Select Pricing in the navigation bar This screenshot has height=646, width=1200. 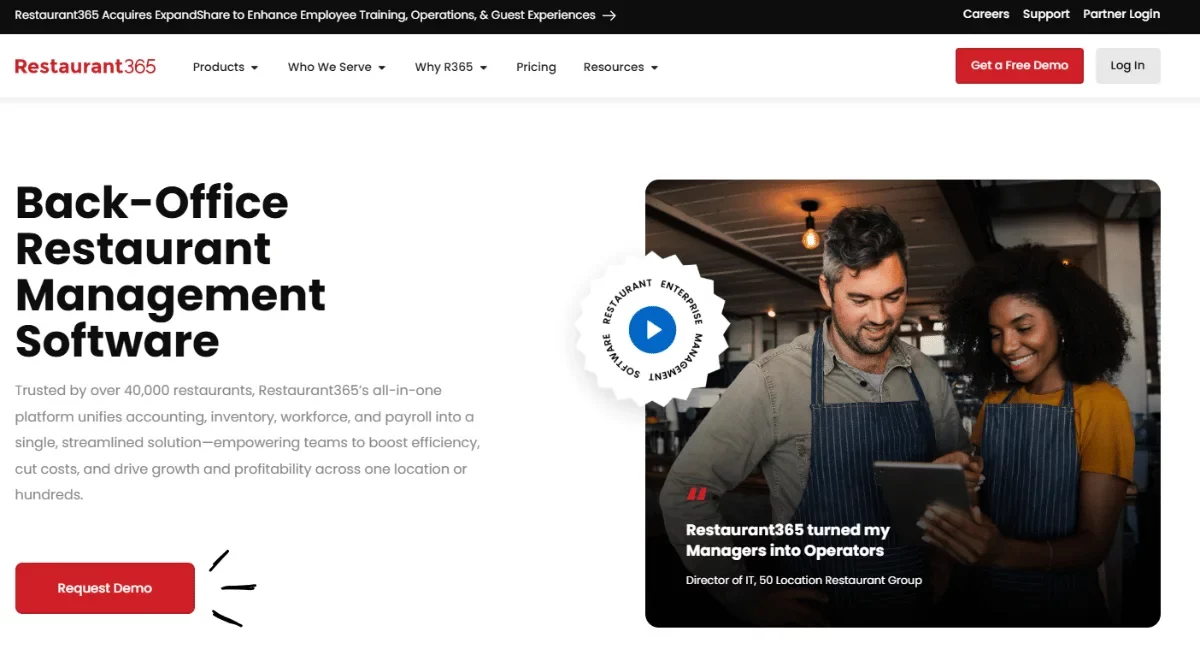pyautogui.click(x=536, y=67)
